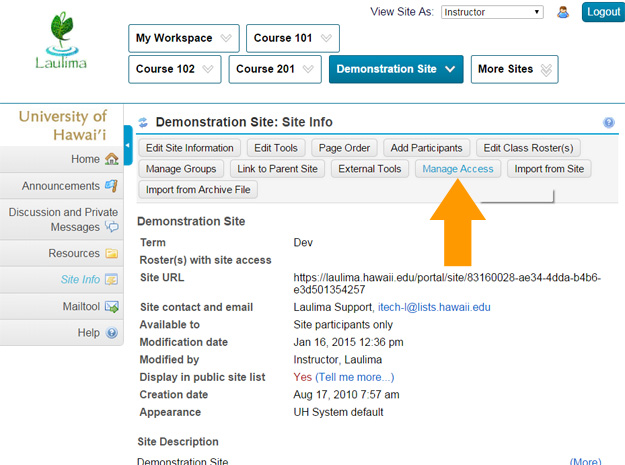Click the Laulima leaf logo
625x465 pixels.
point(61,40)
